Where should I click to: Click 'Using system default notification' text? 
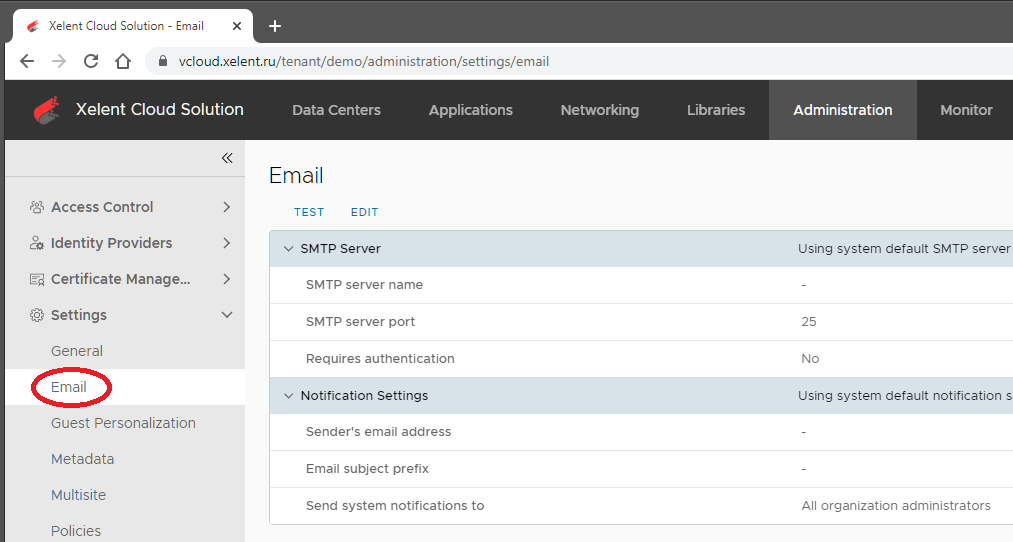(904, 395)
